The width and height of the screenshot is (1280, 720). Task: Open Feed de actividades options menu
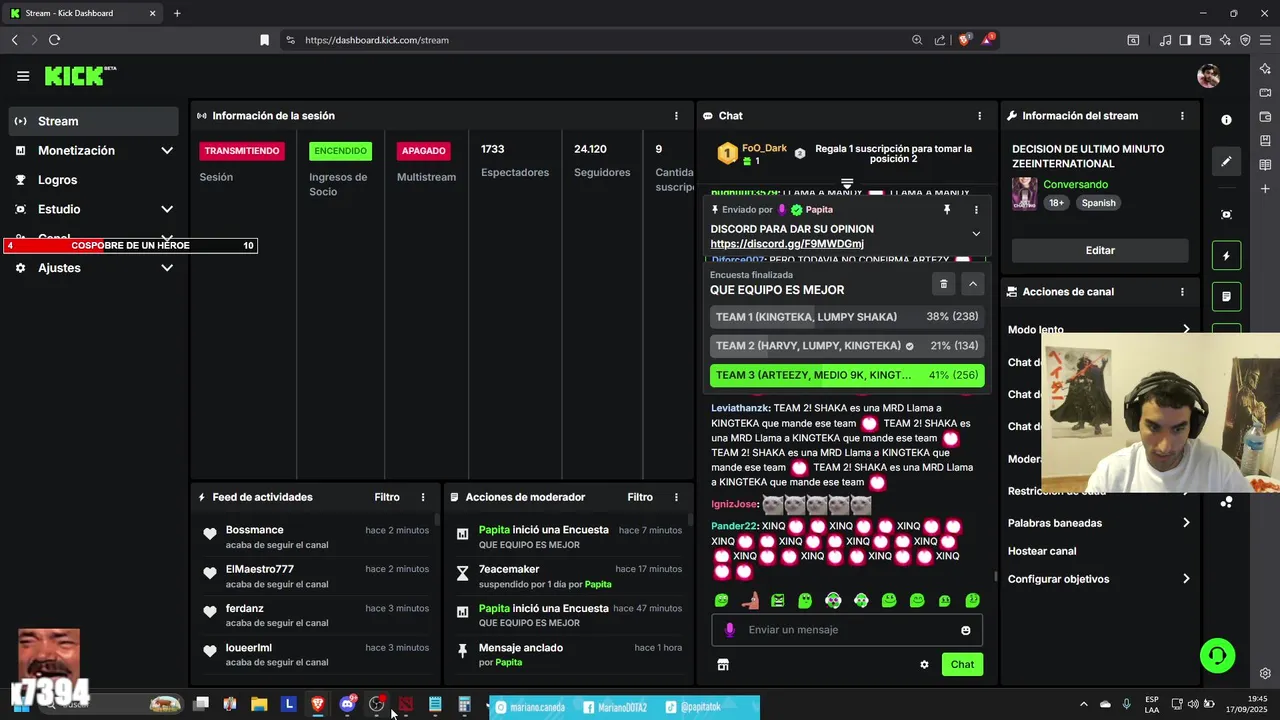pos(423,497)
